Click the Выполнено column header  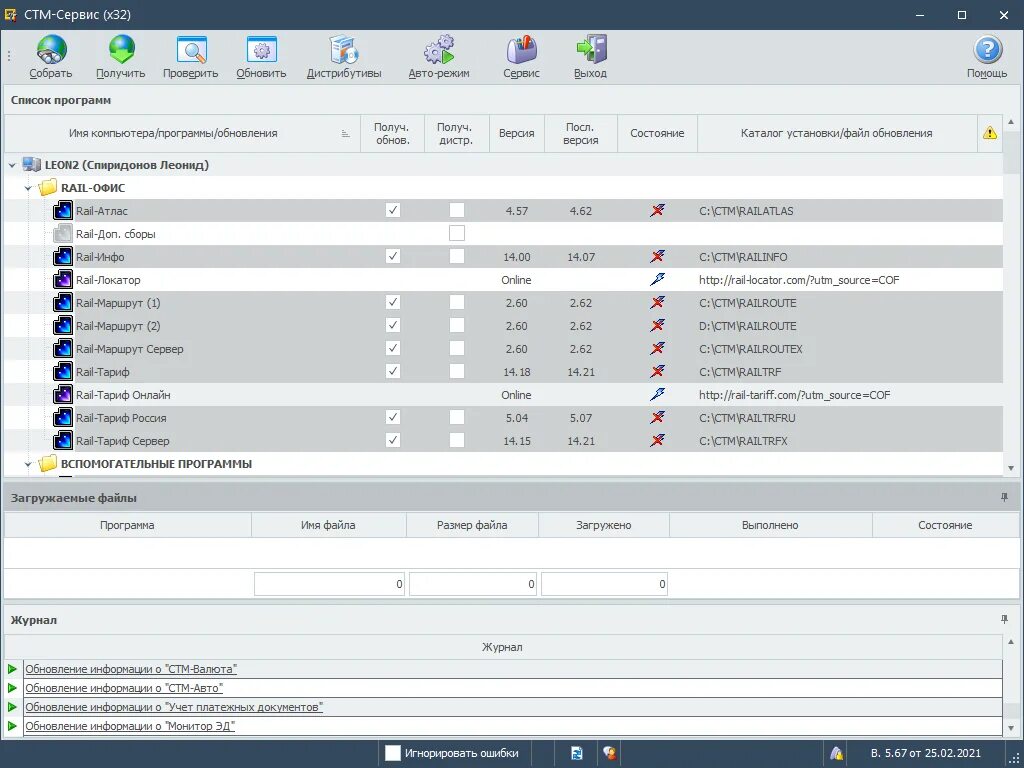click(770, 525)
